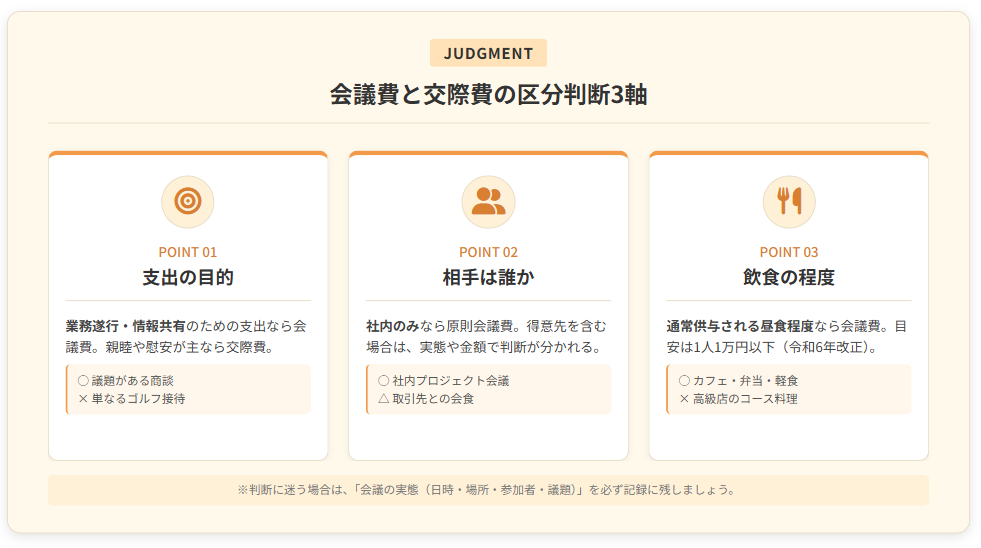The image size is (981, 548).
Task: Click the bold text 業務遂行・情報共有
Action: click(x=126, y=326)
